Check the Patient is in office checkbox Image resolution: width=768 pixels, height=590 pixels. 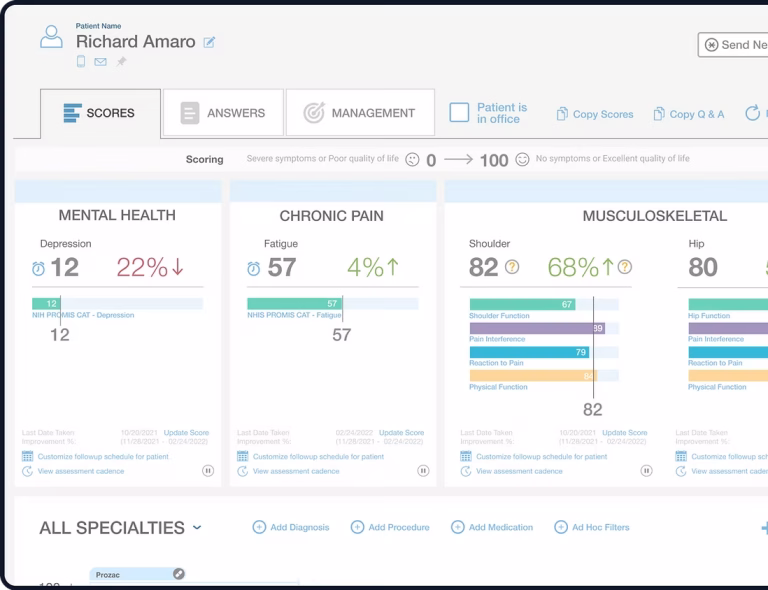tap(459, 113)
